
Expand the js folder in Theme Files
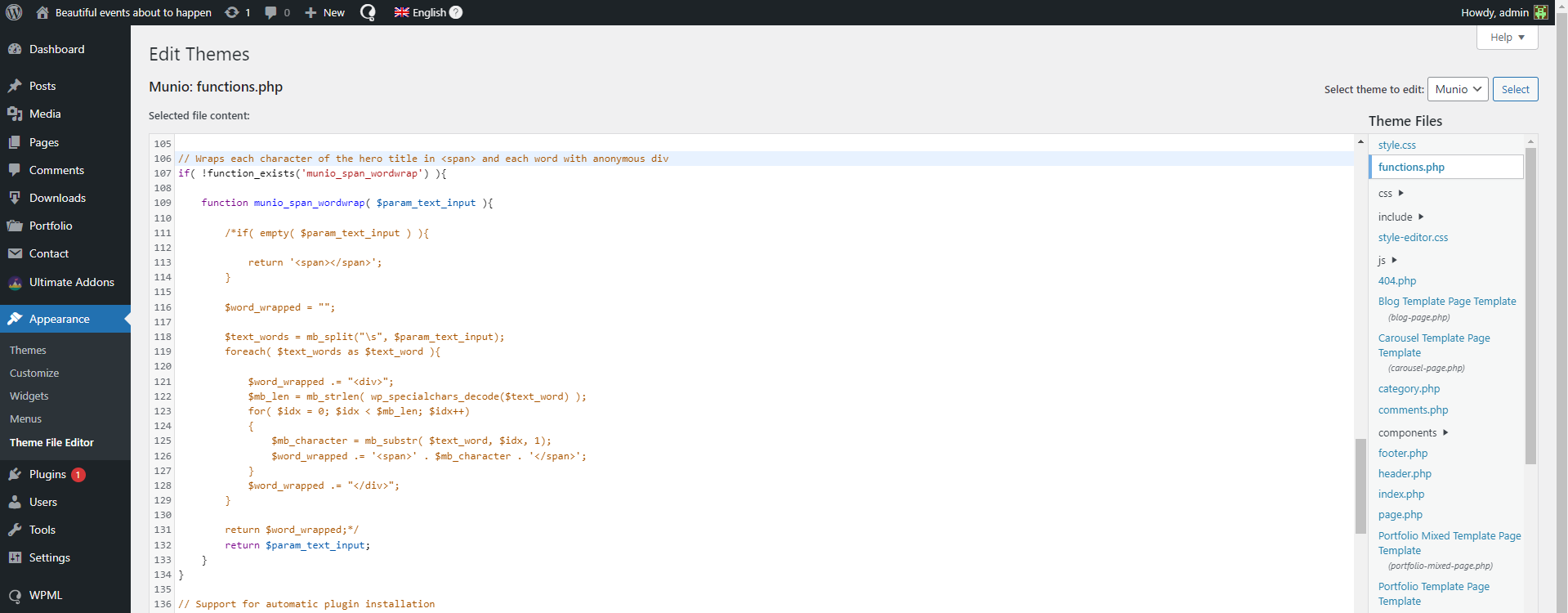pos(1387,260)
